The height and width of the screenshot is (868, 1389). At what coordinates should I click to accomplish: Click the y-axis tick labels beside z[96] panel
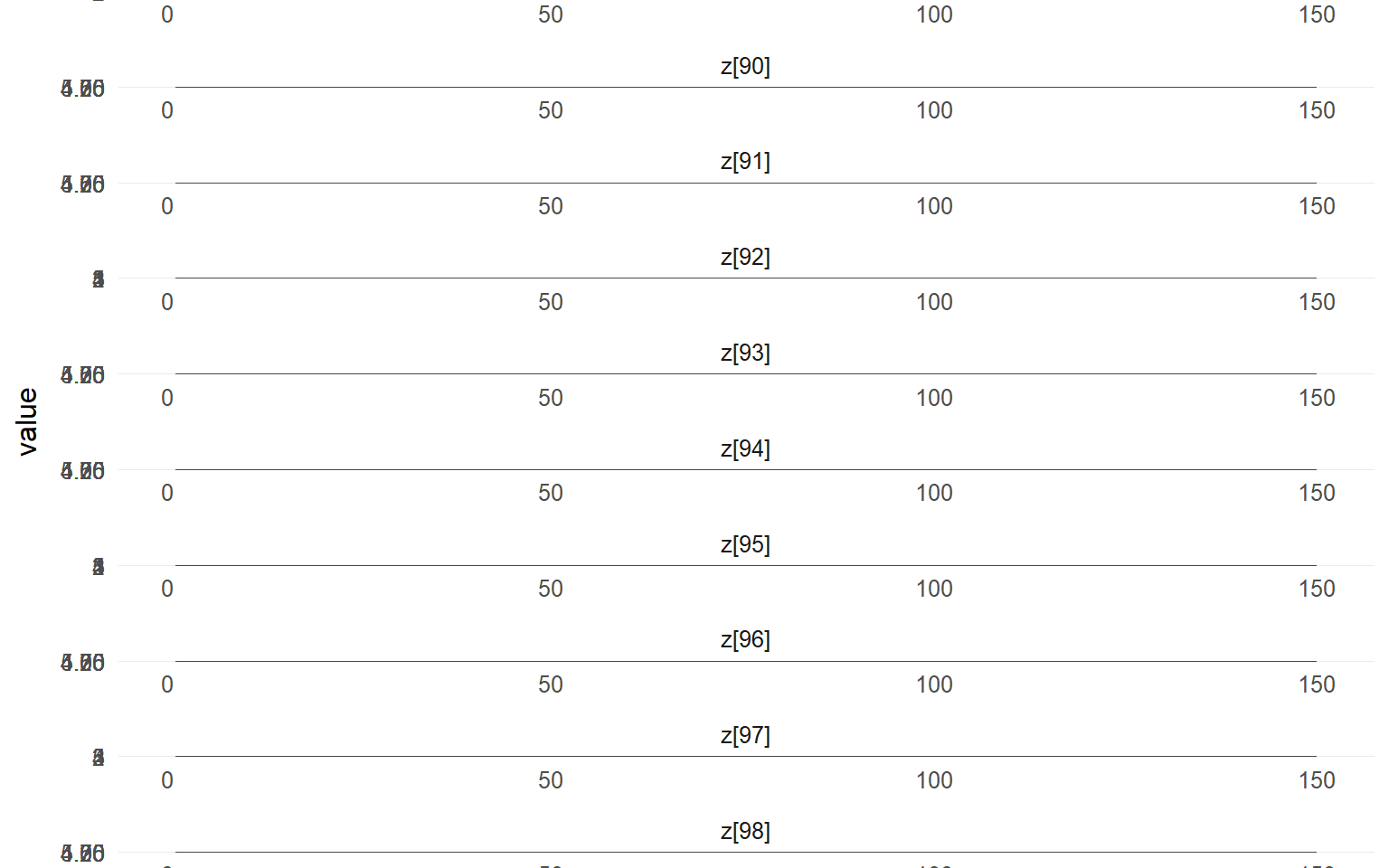pyautogui.click(x=83, y=663)
